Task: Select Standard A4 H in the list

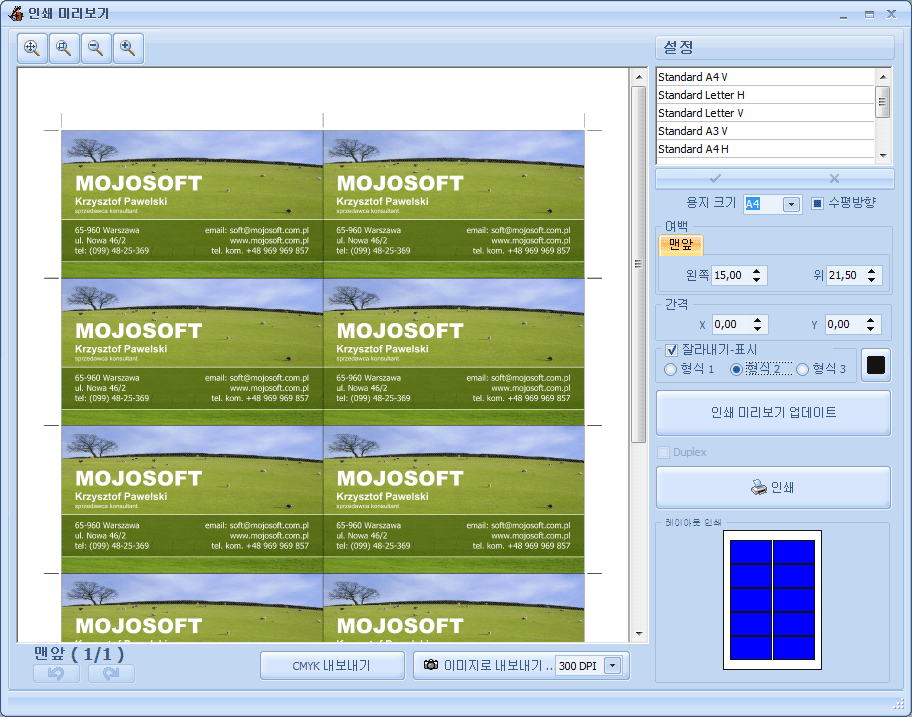Action: (x=765, y=149)
